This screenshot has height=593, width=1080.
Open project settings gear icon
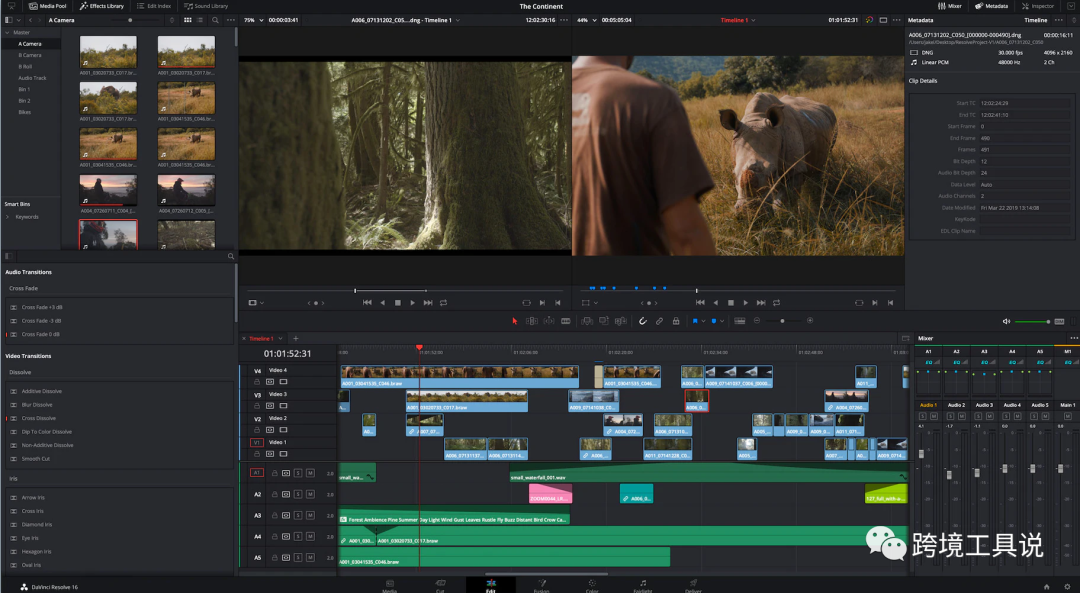tap(1066, 586)
